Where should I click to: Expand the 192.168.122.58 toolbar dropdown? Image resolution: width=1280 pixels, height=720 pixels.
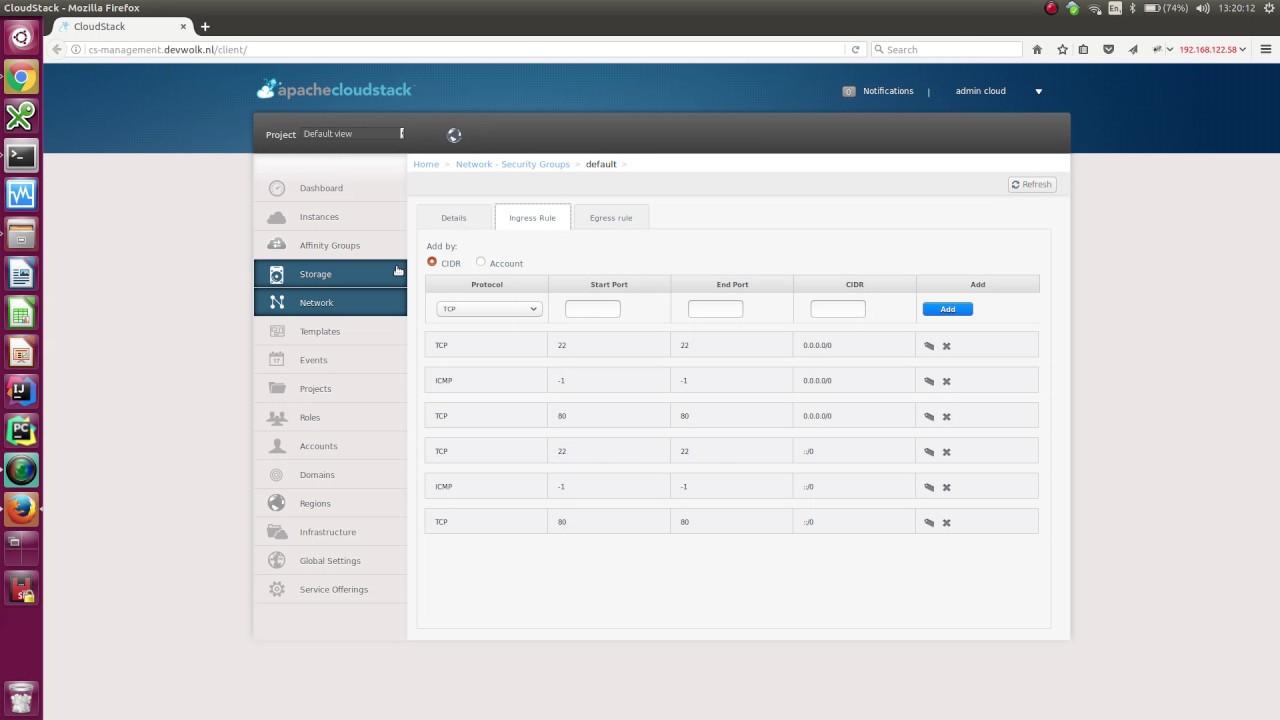(x=1243, y=50)
